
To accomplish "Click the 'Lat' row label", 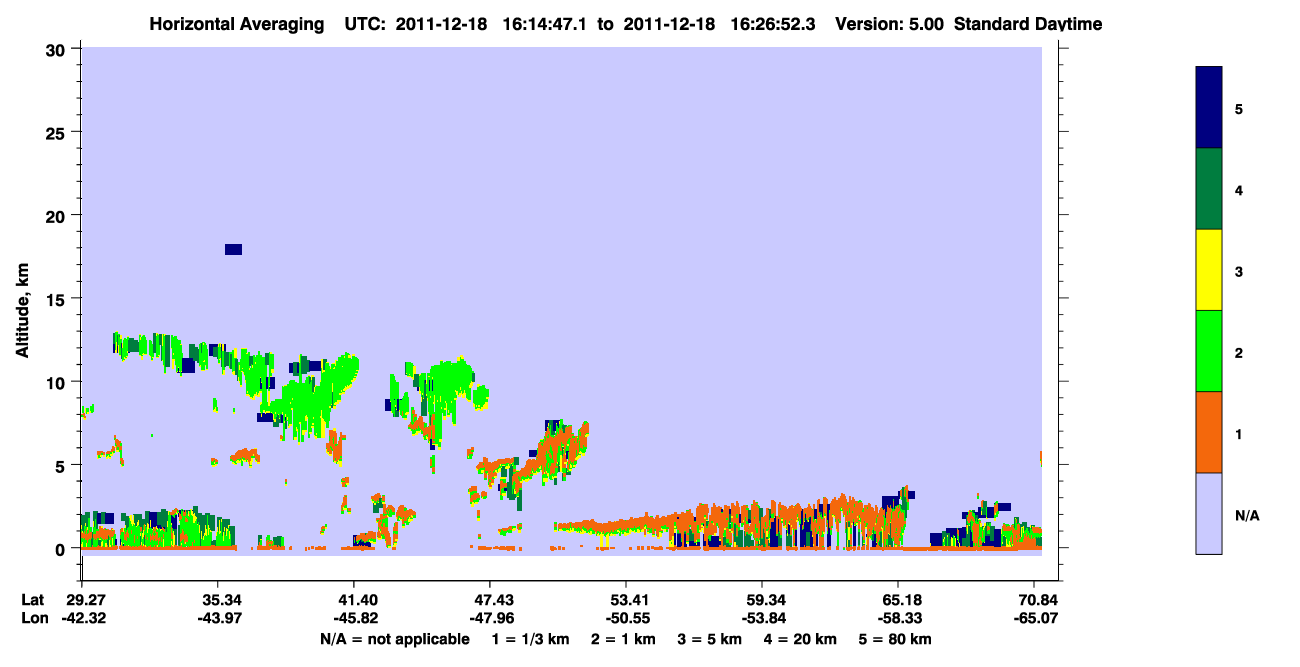I will [33, 600].
